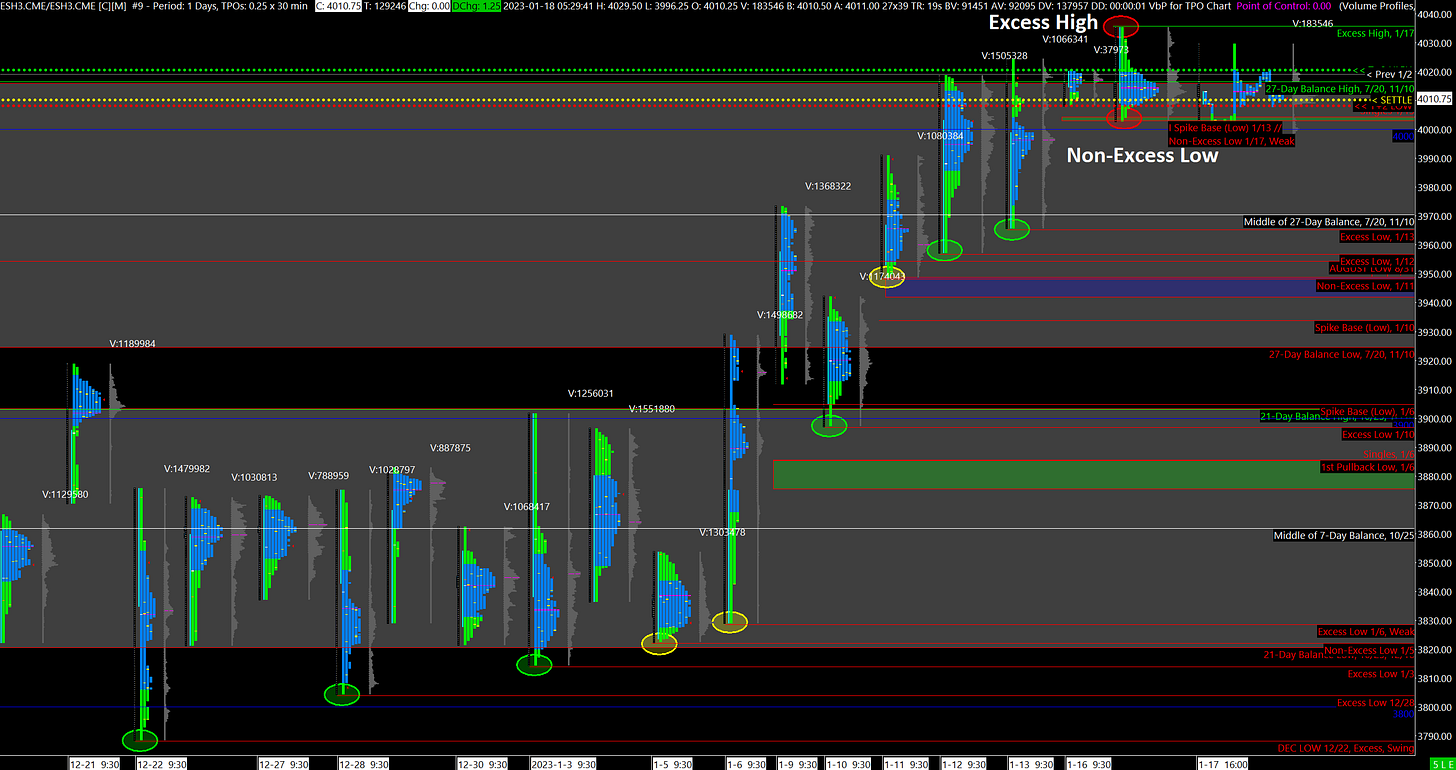Click the '1-5 9:30' date marker
The width and height of the screenshot is (1456, 770).
(x=674, y=763)
